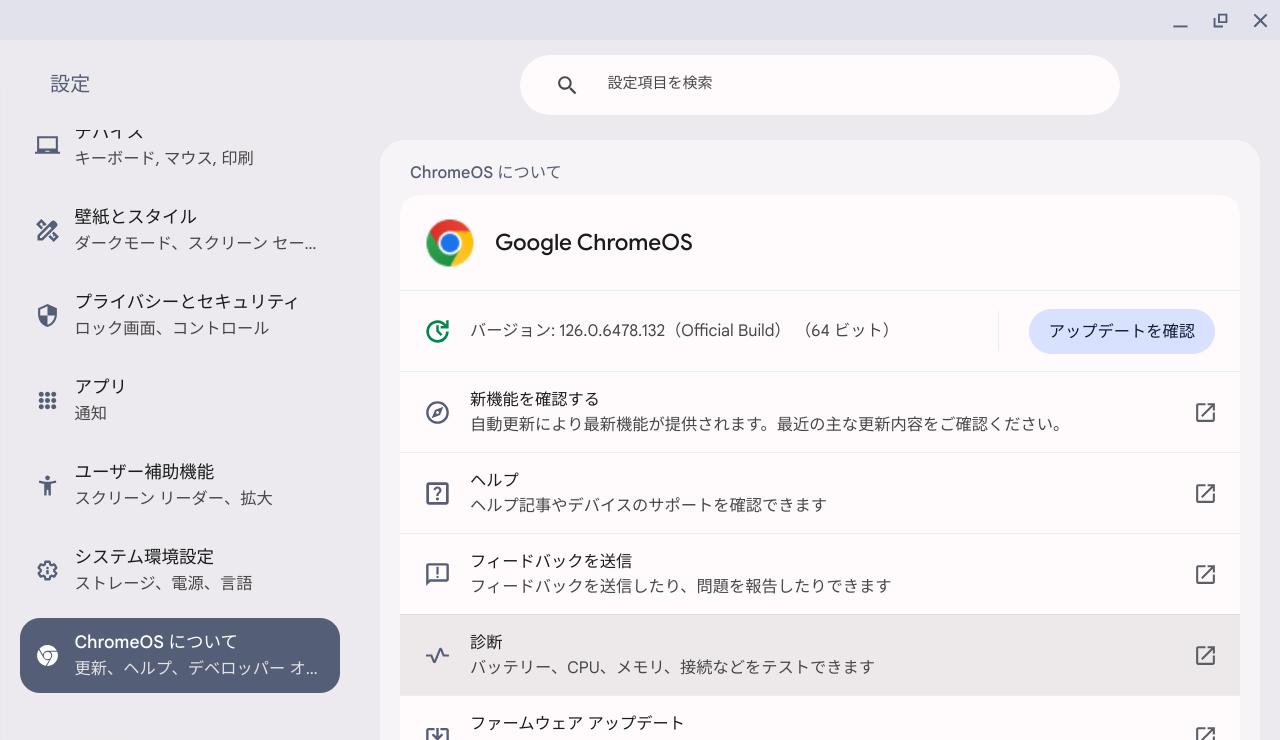Click the question mark icon beside ヘルプ
This screenshot has width=1280, height=740.
click(x=437, y=492)
